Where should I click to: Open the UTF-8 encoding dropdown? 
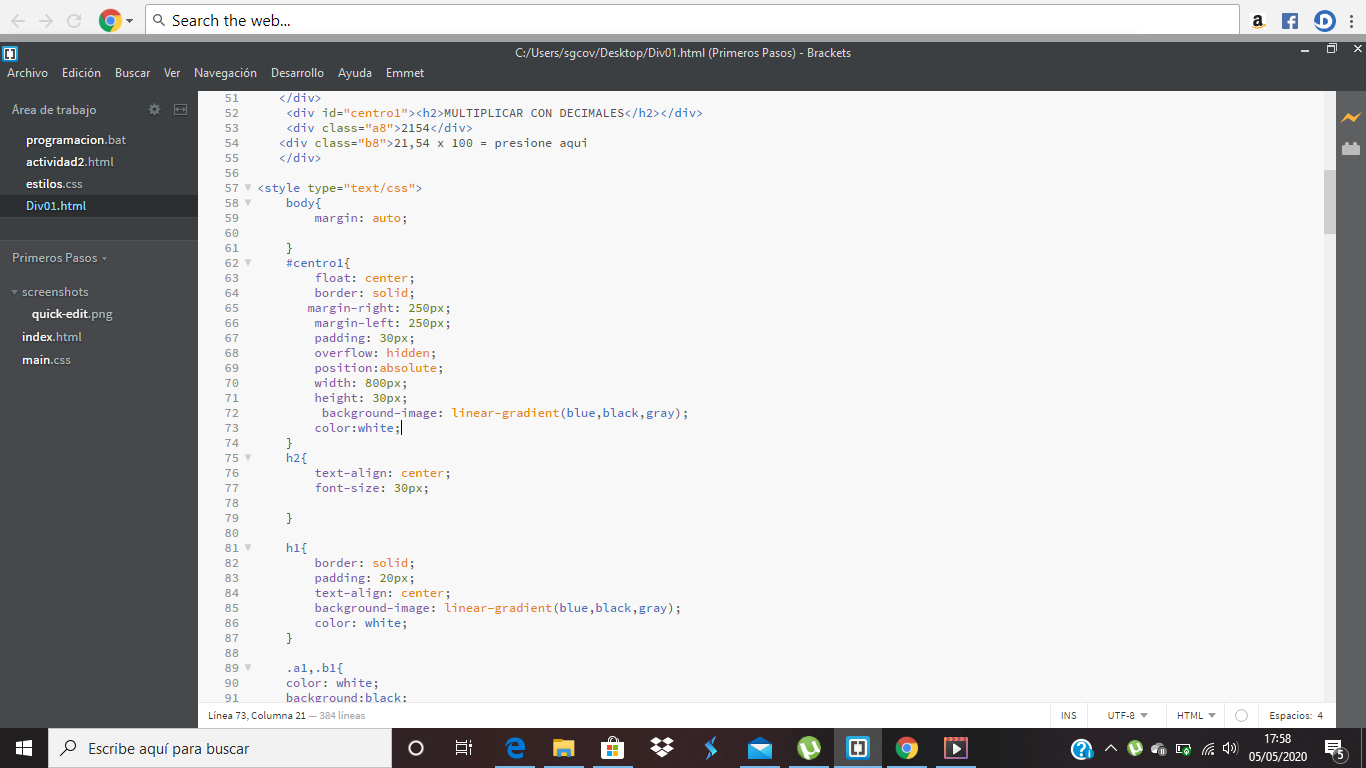point(1127,716)
